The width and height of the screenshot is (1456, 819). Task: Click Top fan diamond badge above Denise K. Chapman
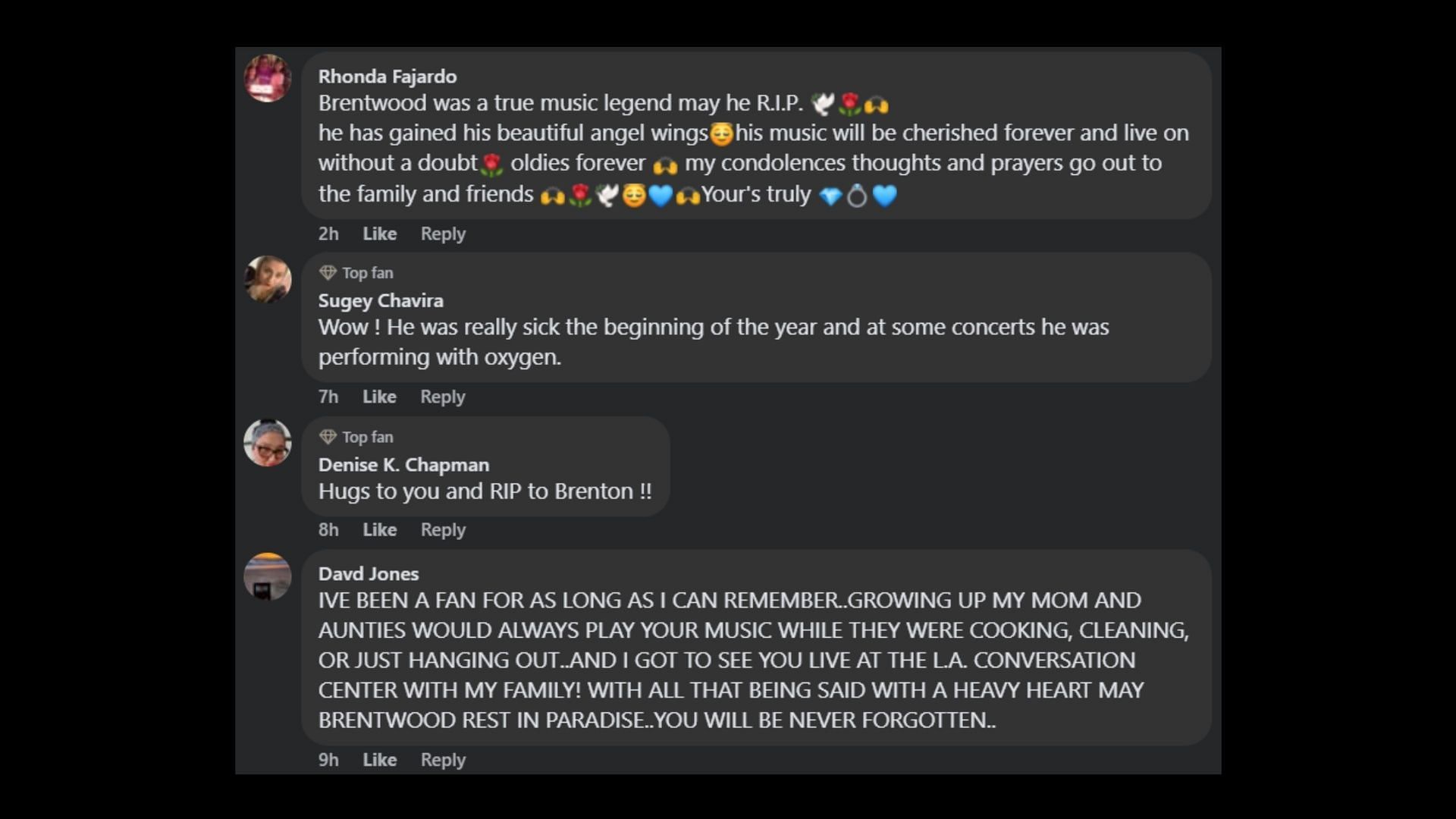328,437
